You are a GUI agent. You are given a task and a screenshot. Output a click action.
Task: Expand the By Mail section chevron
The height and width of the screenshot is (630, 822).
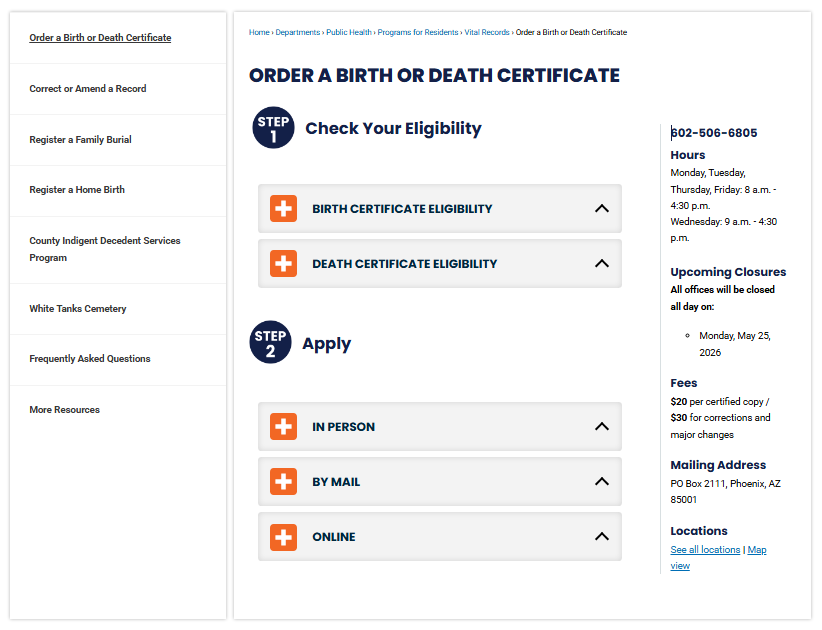point(601,482)
